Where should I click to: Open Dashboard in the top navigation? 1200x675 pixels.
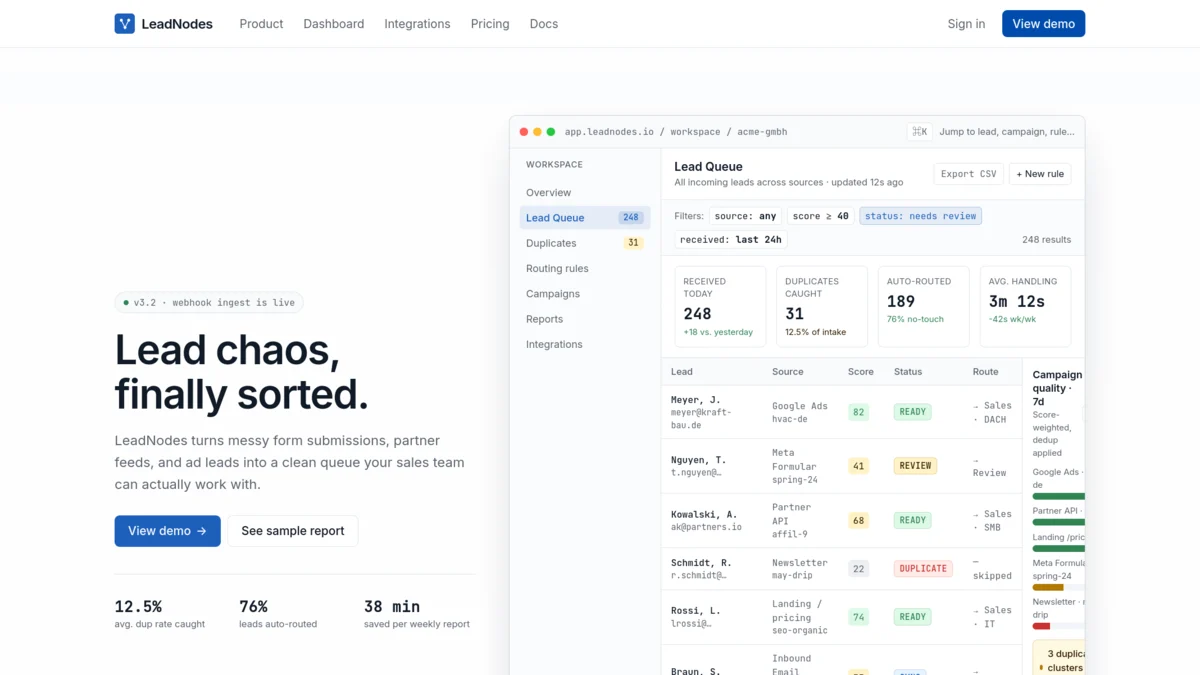point(334,24)
